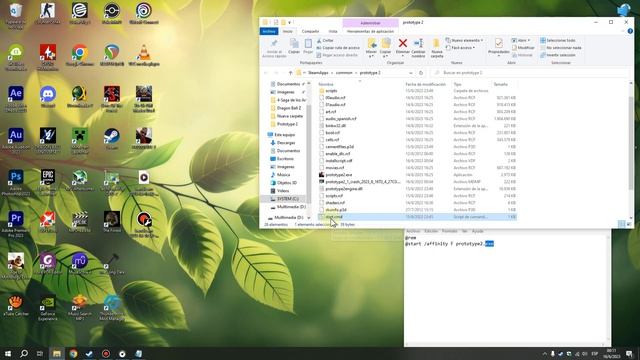
Task: Open address bar history dropdown arrow
Action: pos(411,73)
